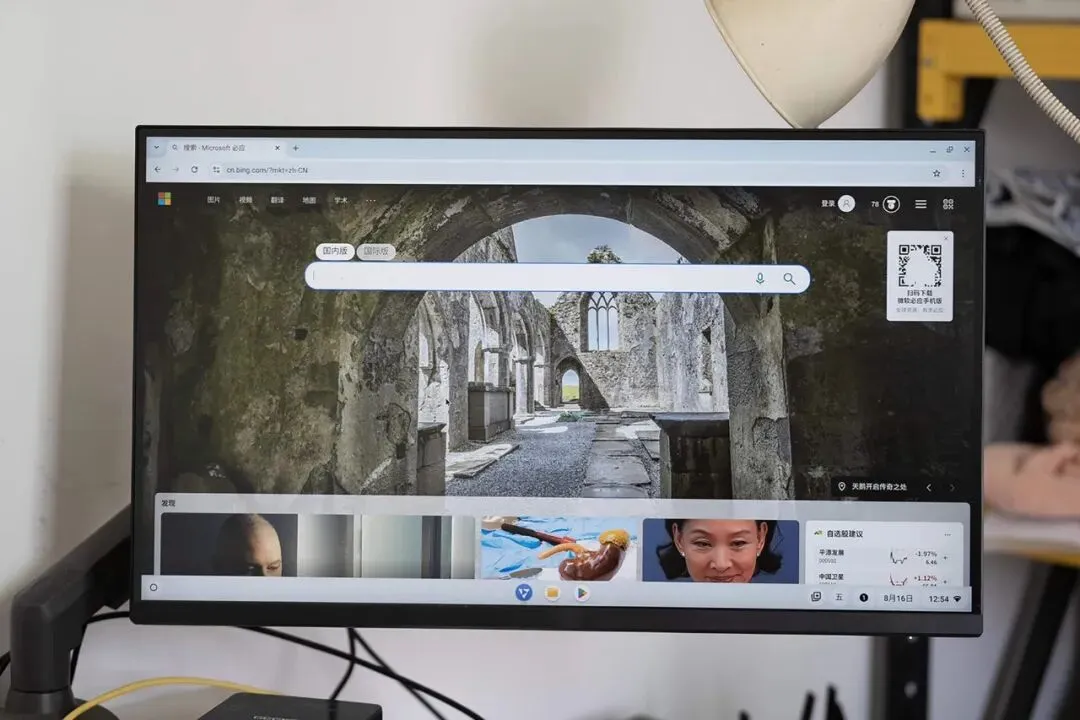Select the 国内版 domestic version

point(335,251)
